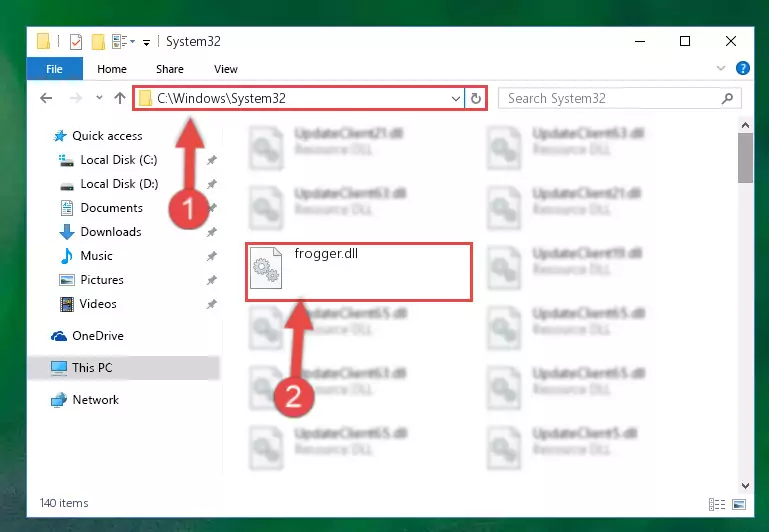Go up one folder level

(120, 98)
